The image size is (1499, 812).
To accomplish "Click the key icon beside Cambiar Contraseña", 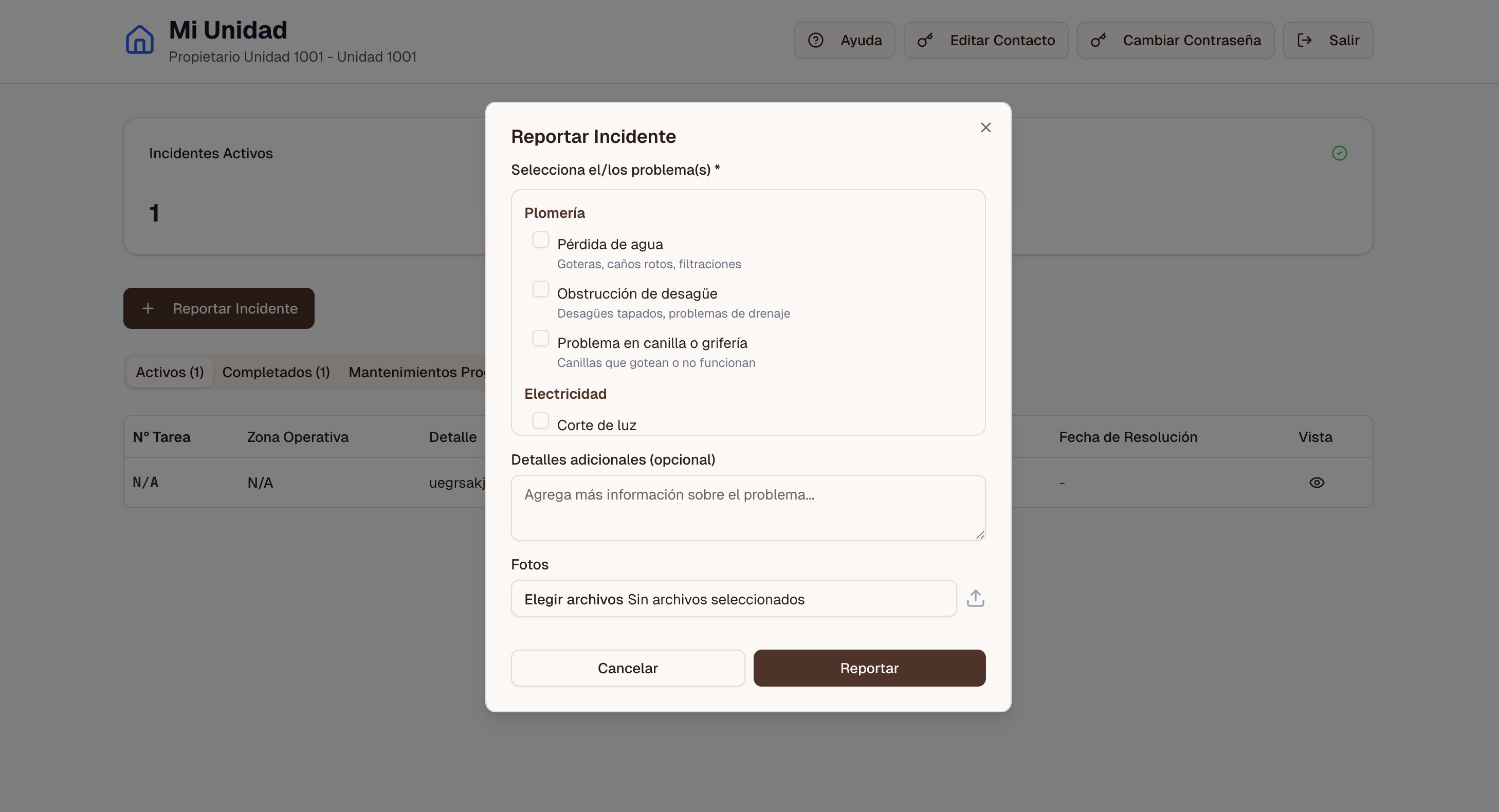I will click(x=1099, y=40).
